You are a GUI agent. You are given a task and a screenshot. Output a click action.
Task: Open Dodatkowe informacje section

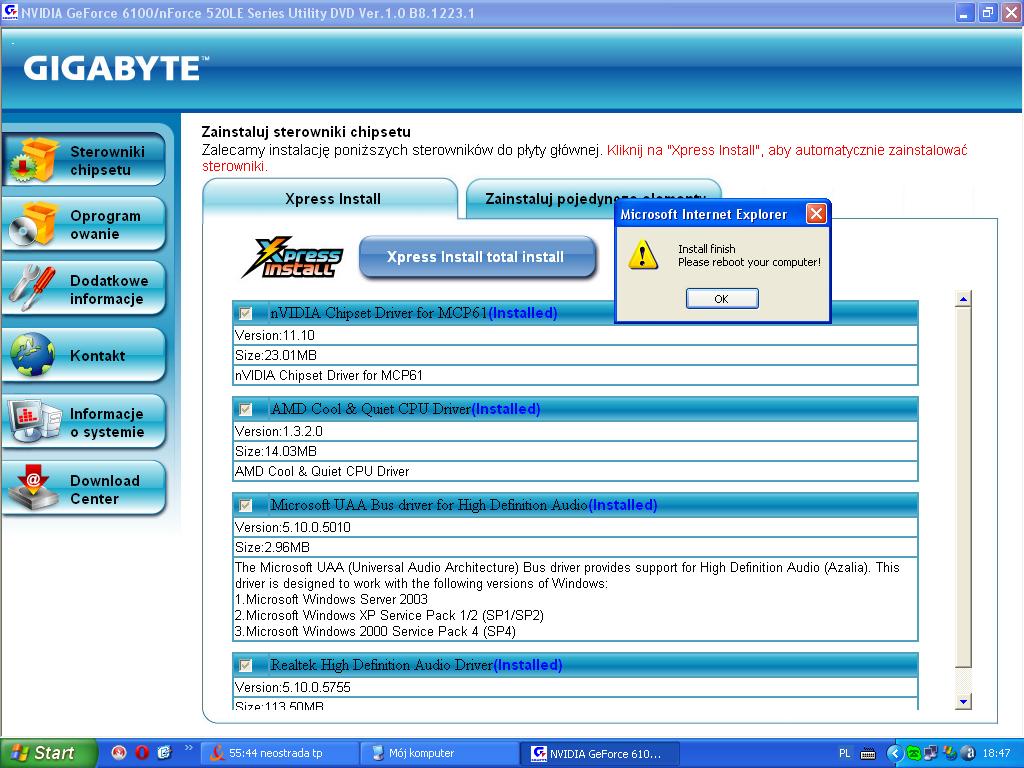84,289
